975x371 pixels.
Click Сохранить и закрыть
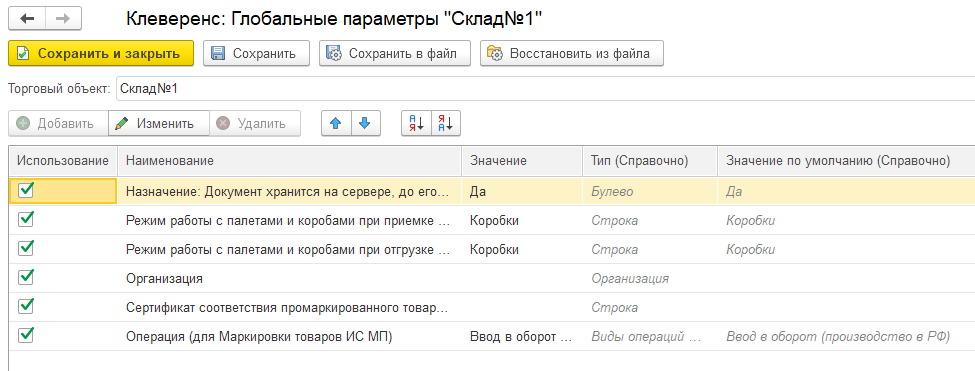101,53
